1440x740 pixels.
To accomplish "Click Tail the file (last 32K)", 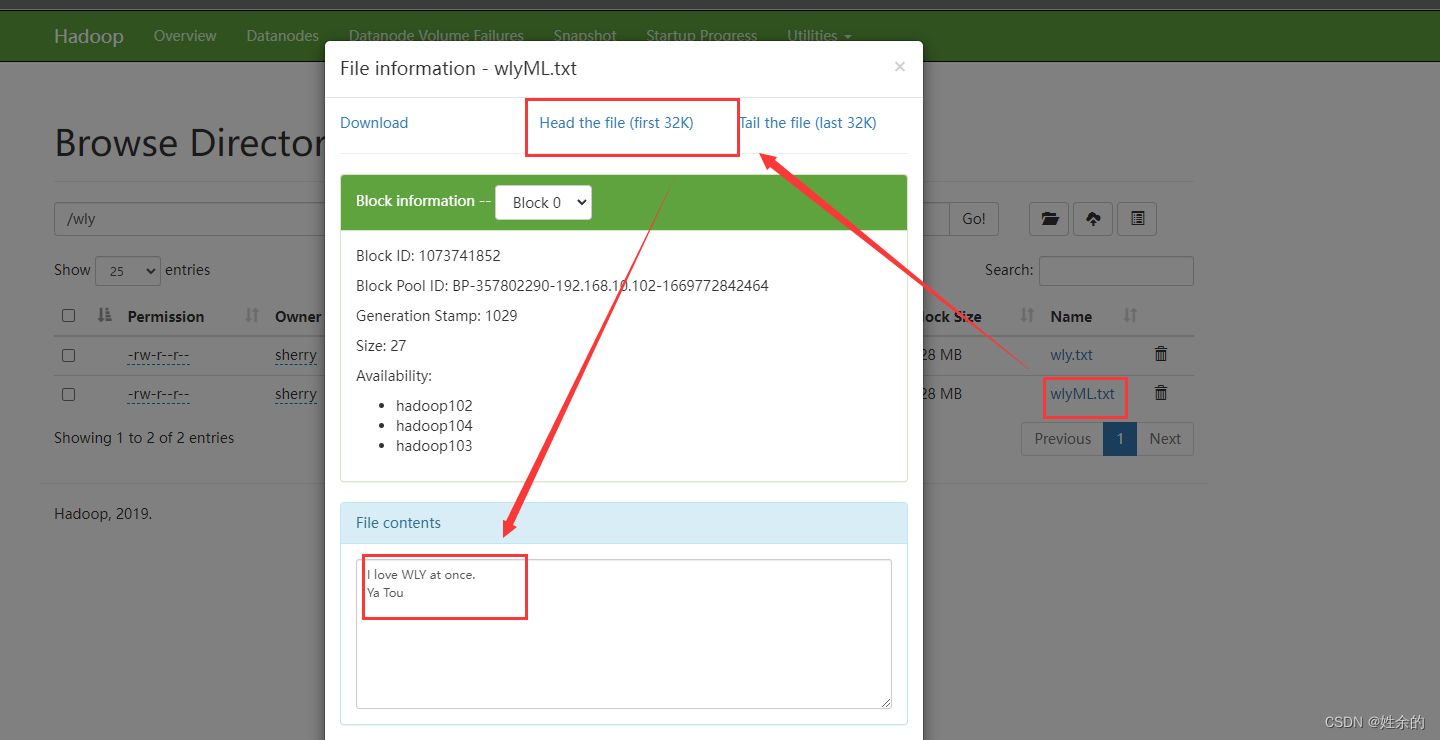I will 808,123.
